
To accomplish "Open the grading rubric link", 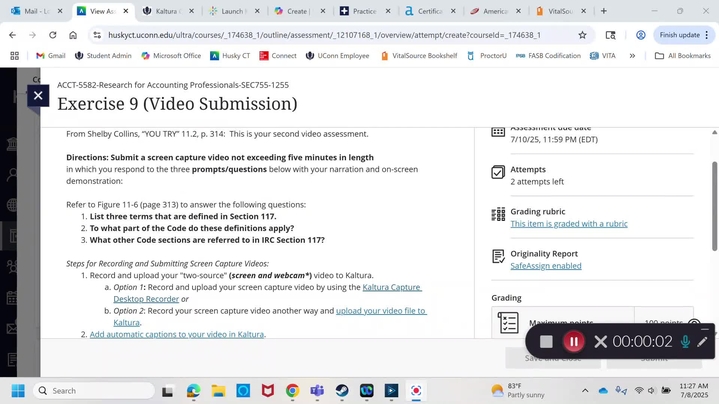I will tap(568, 224).
